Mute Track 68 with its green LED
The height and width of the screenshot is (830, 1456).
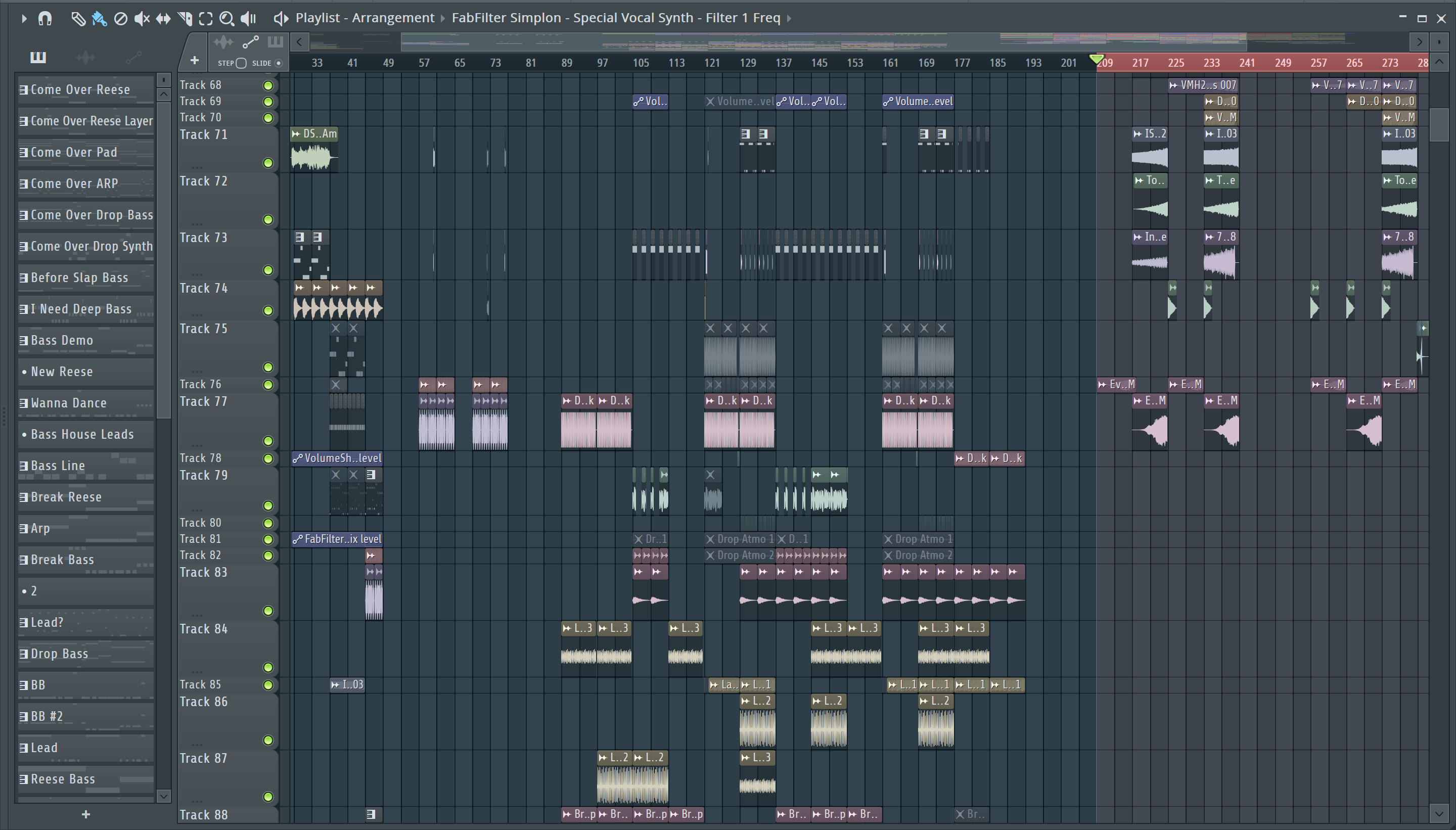(268, 85)
